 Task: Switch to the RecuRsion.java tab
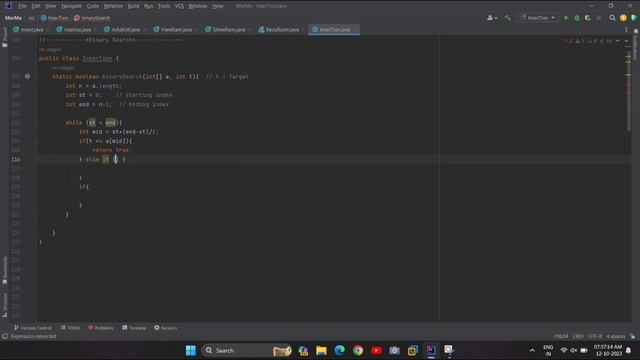click(x=282, y=29)
